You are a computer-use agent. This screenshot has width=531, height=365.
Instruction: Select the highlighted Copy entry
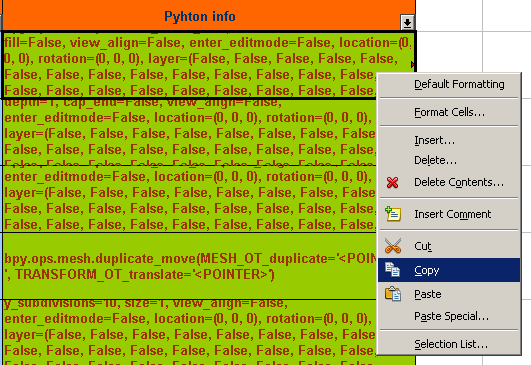(x=449, y=270)
